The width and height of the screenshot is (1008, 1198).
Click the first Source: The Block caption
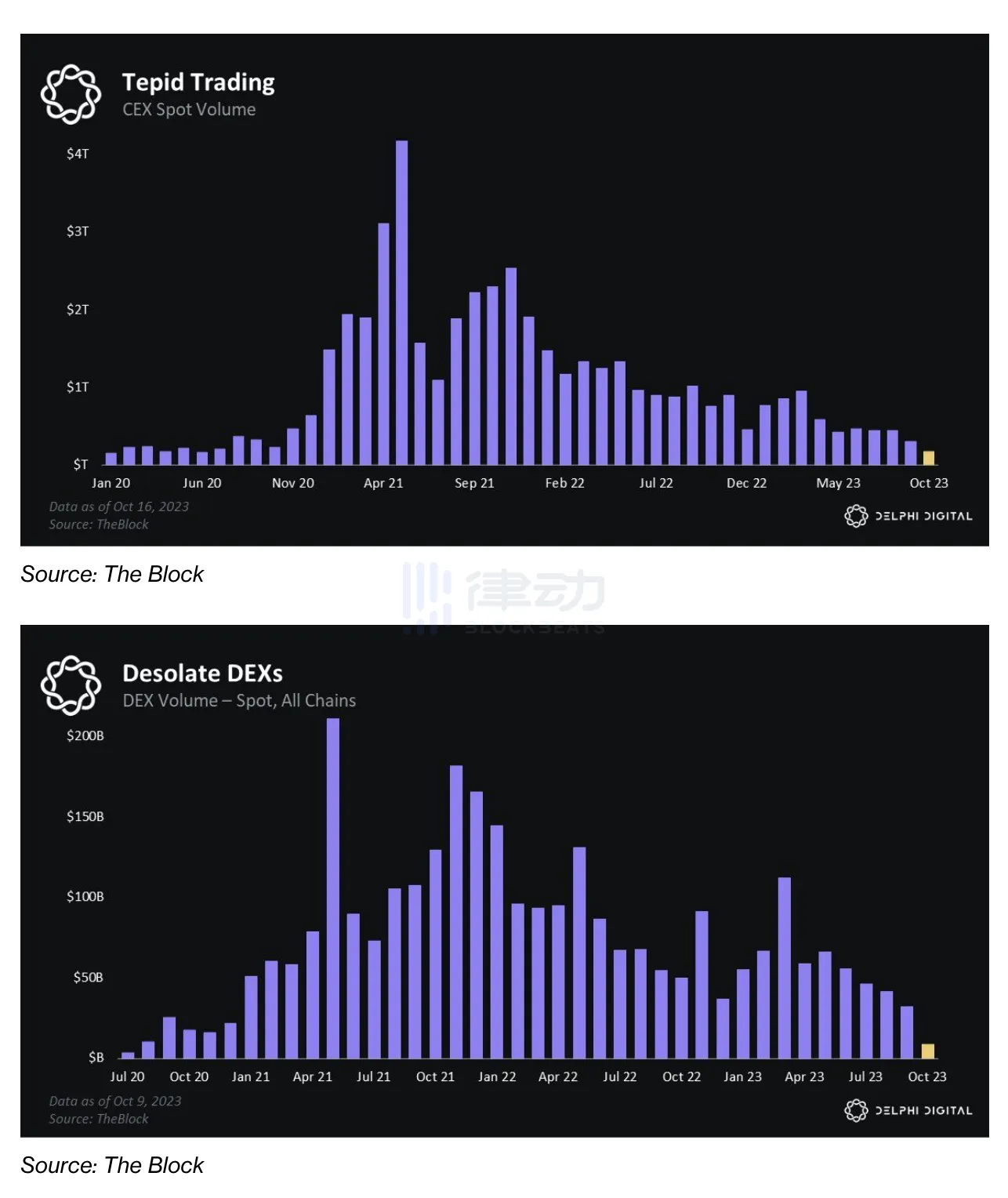click(112, 575)
